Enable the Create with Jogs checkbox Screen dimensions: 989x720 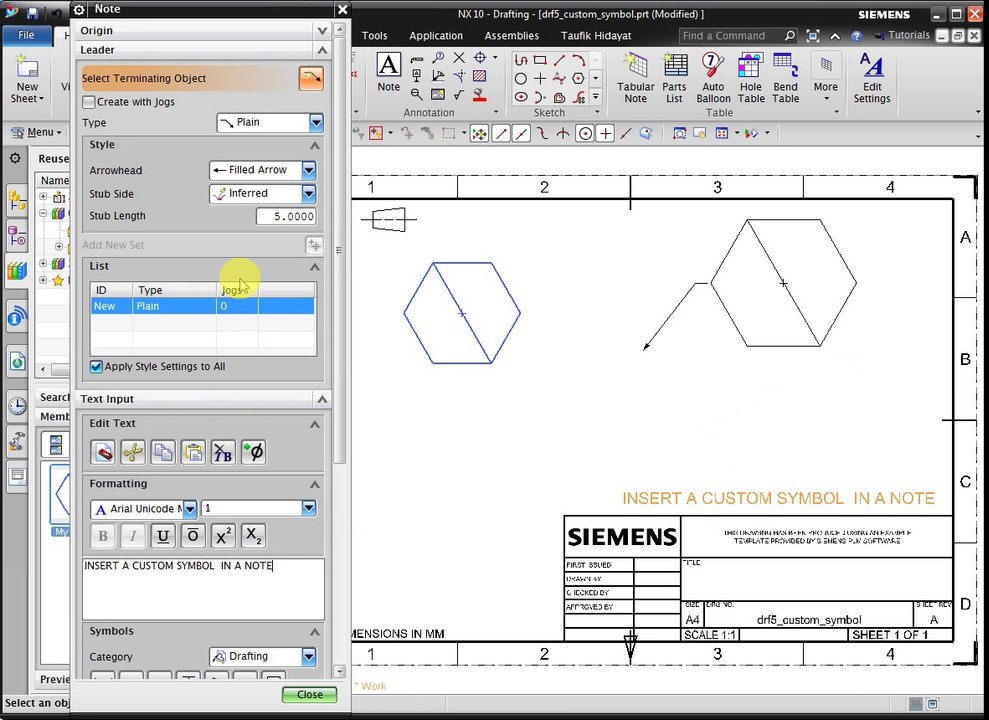coord(89,102)
